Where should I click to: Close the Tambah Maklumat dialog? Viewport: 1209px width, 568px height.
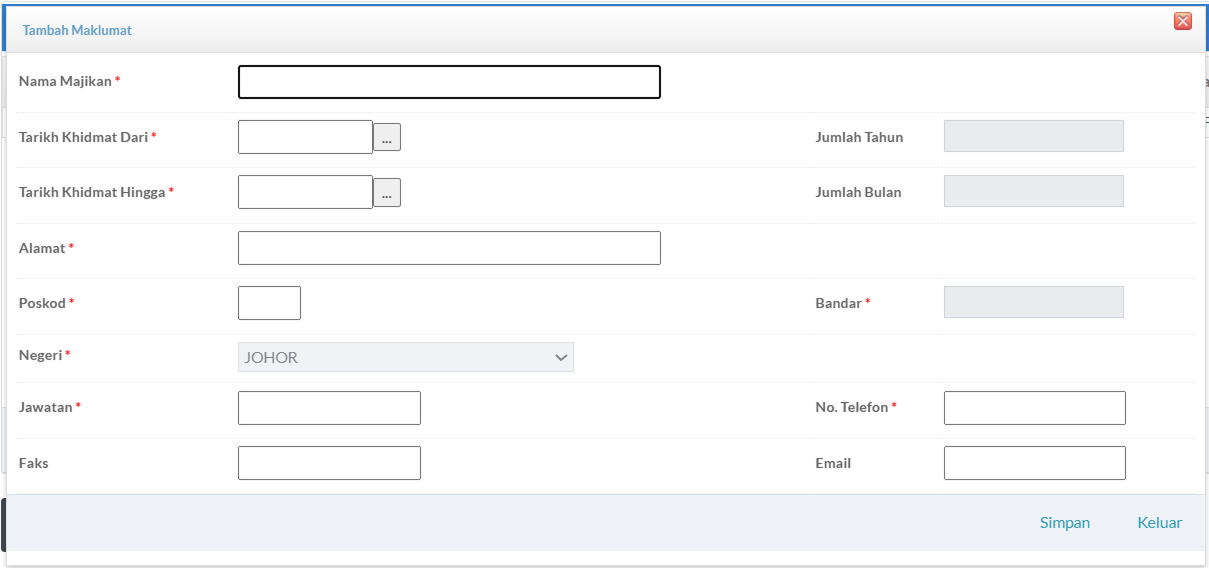click(1183, 21)
